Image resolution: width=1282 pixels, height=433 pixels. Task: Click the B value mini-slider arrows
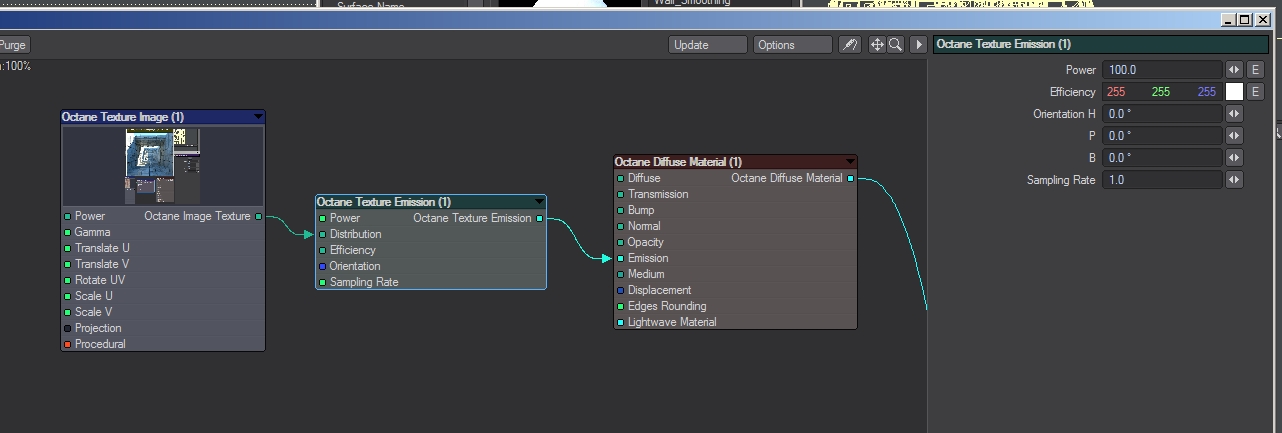[1234, 158]
